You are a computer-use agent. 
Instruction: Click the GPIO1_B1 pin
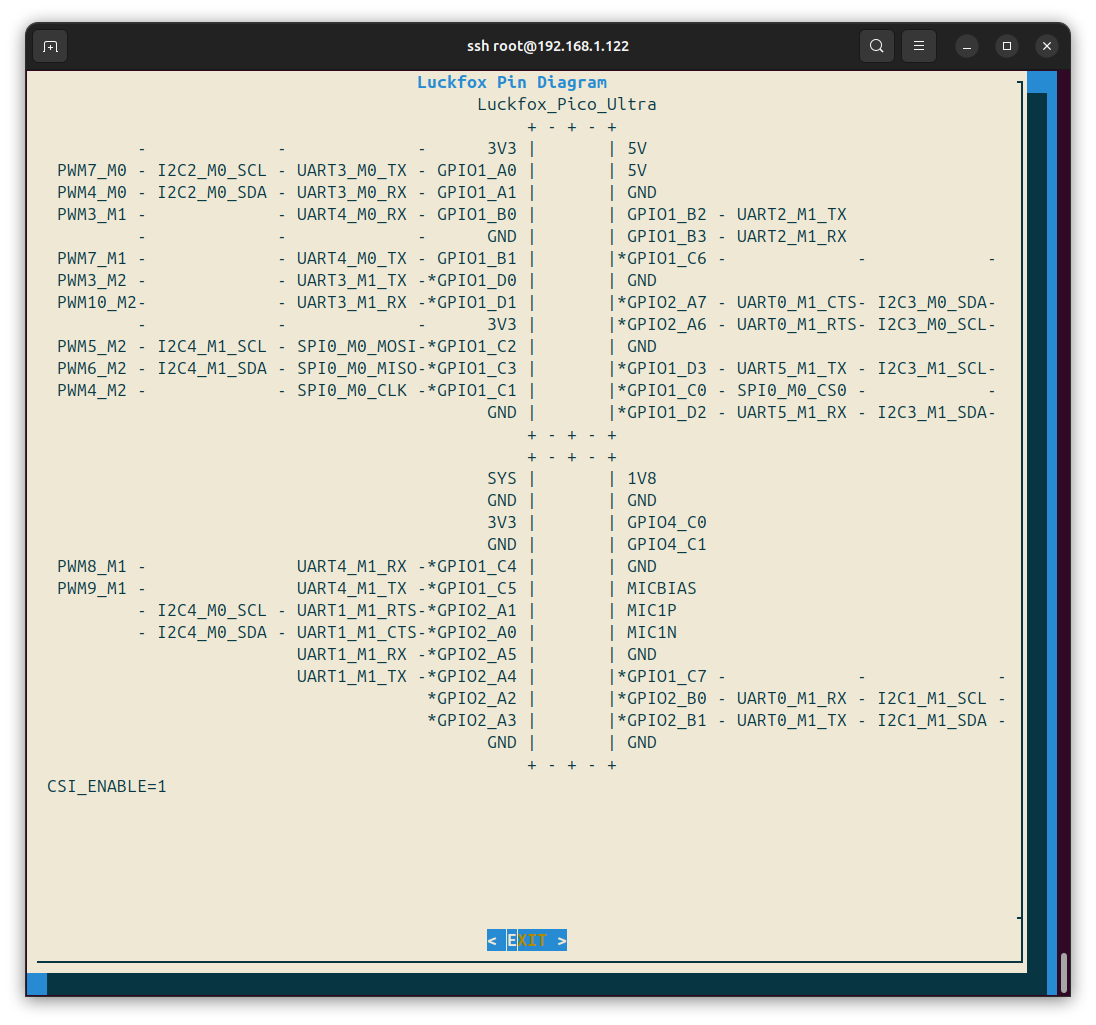pos(477,259)
